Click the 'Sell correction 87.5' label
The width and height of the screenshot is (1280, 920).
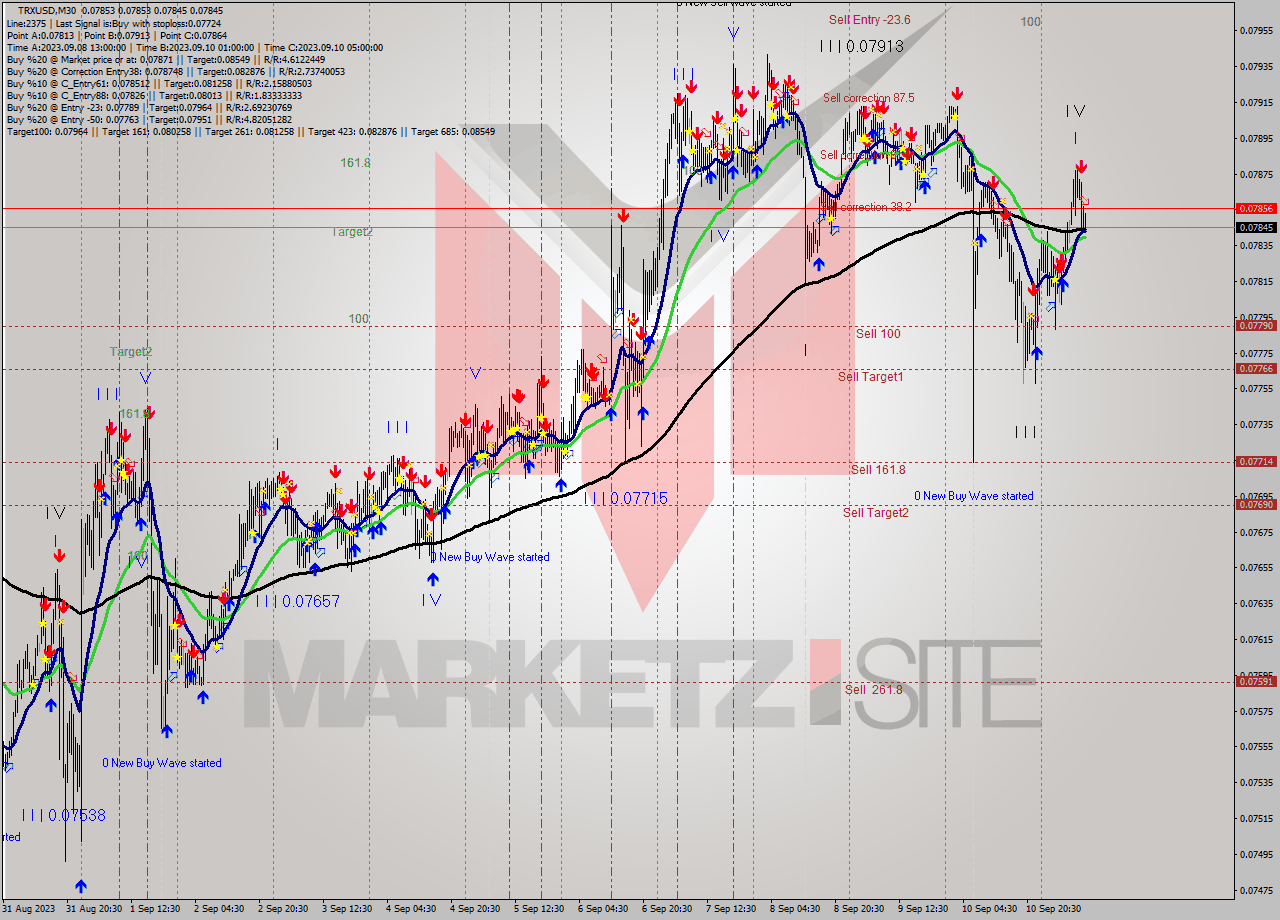click(x=868, y=98)
